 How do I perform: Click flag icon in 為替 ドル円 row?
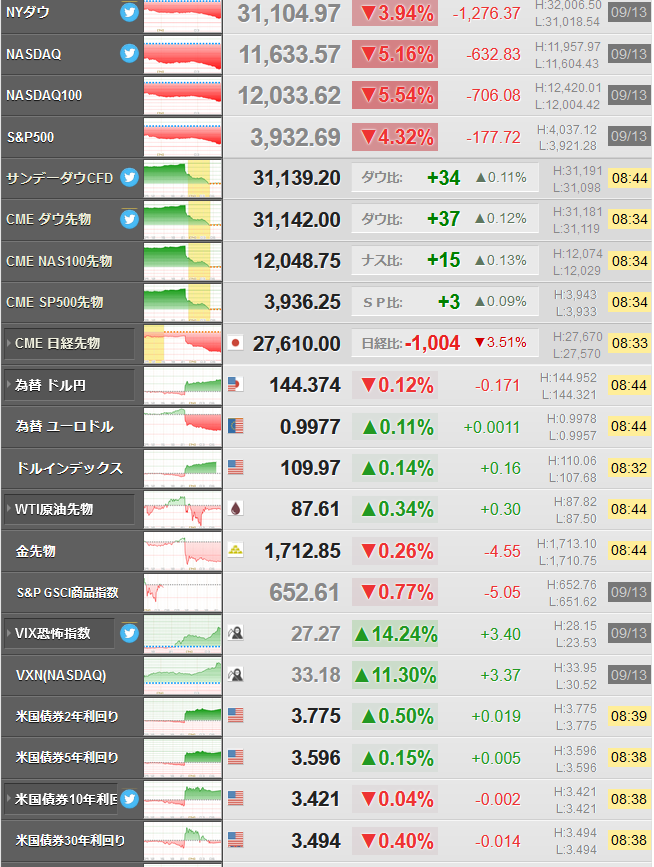pyautogui.click(x=236, y=384)
